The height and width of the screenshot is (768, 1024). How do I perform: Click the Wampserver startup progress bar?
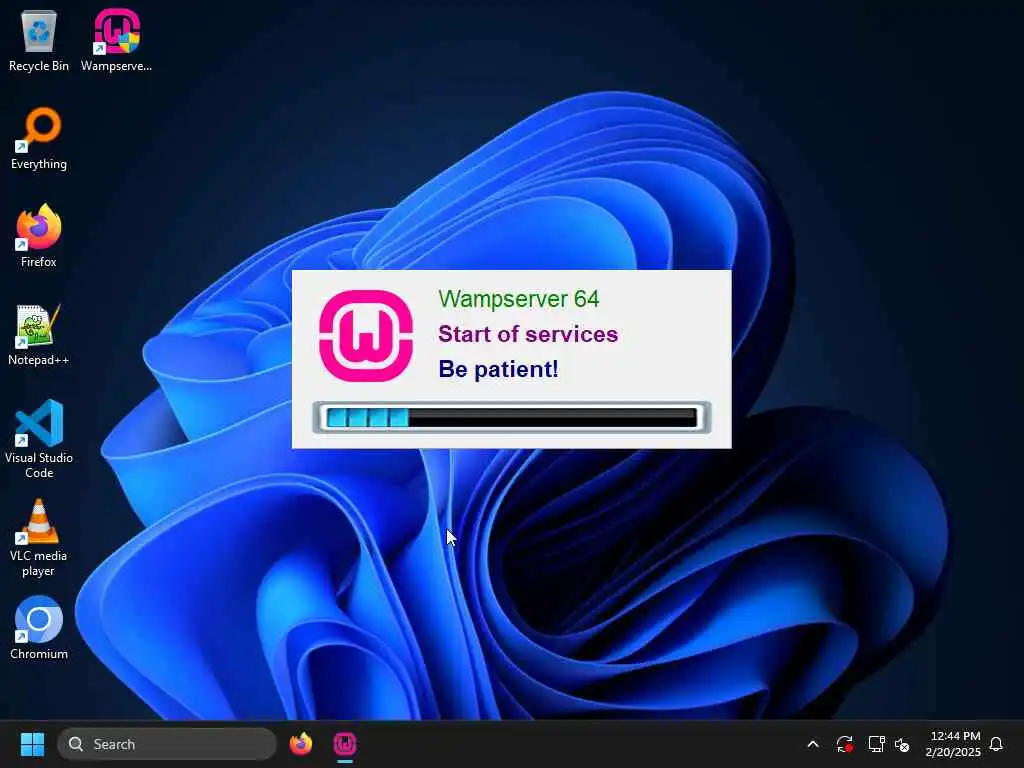pos(512,417)
